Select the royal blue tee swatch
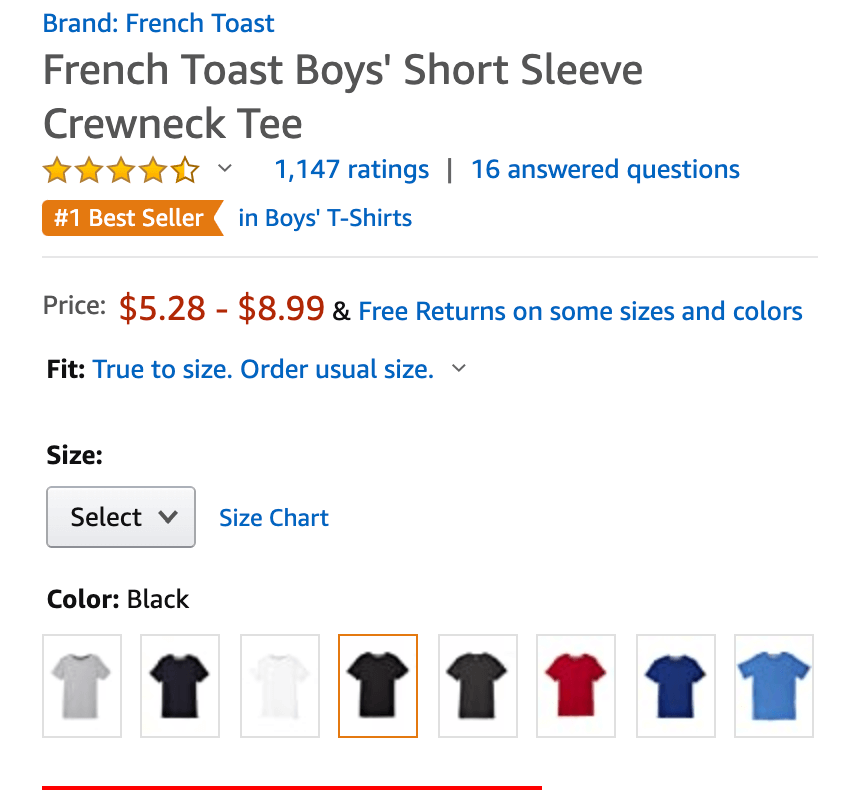Screen dimensions: 860x790 pyautogui.click(x=675, y=685)
